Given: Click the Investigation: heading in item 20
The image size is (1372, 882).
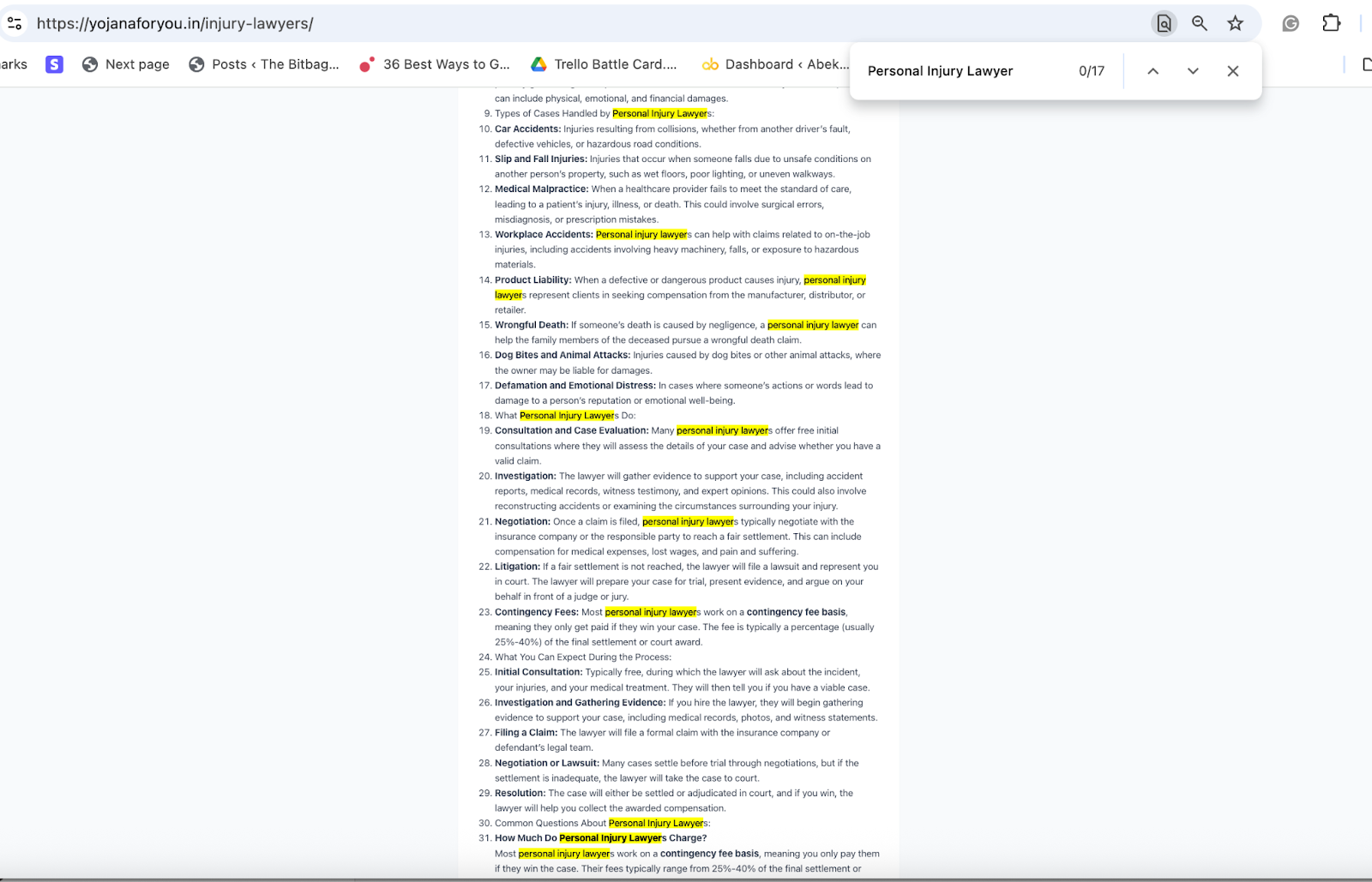Looking at the screenshot, I should click(x=526, y=476).
